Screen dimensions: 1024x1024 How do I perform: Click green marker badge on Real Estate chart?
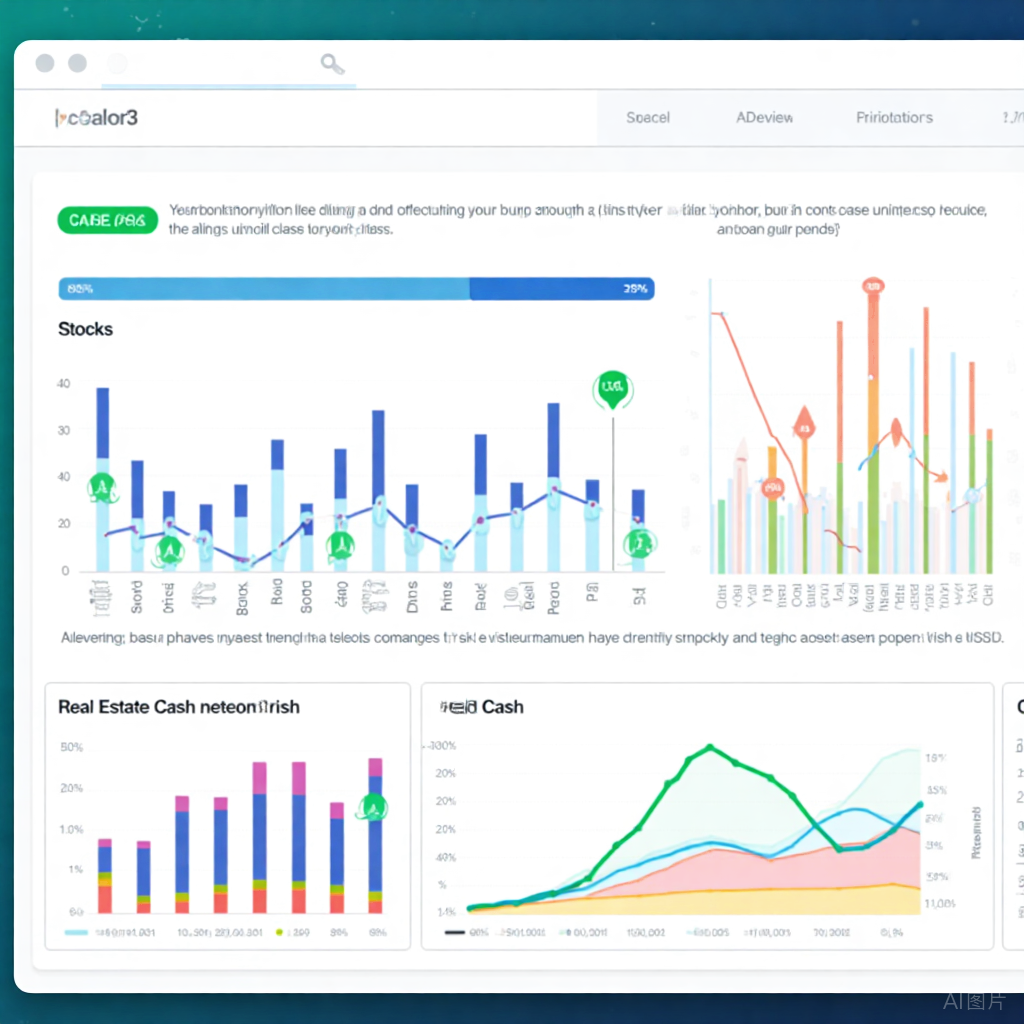coord(373,807)
